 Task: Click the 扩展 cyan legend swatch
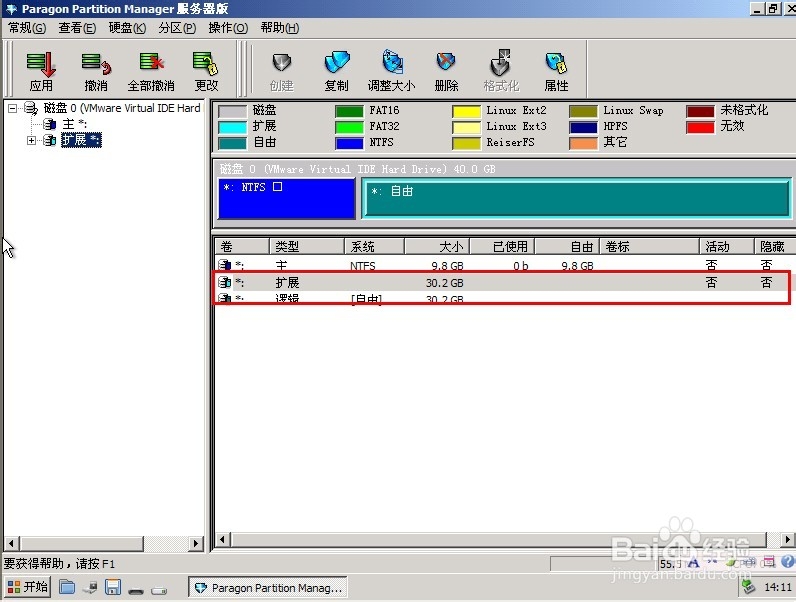pyautogui.click(x=233, y=127)
